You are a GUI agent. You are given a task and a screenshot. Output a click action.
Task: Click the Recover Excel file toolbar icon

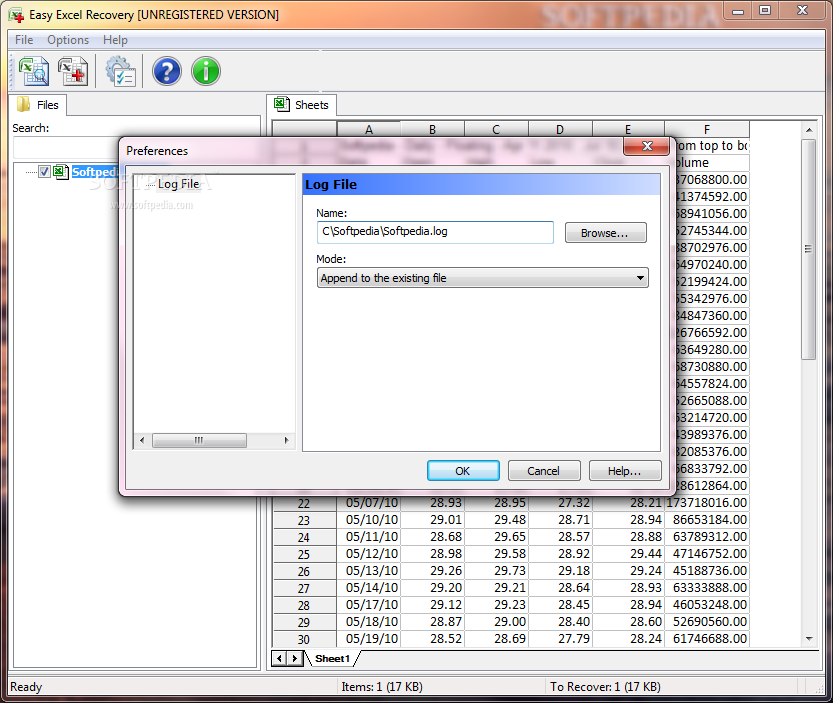click(x=73, y=71)
